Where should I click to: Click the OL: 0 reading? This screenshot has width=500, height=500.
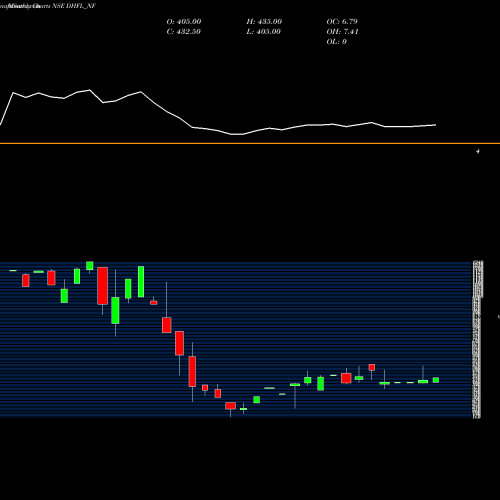[336, 42]
